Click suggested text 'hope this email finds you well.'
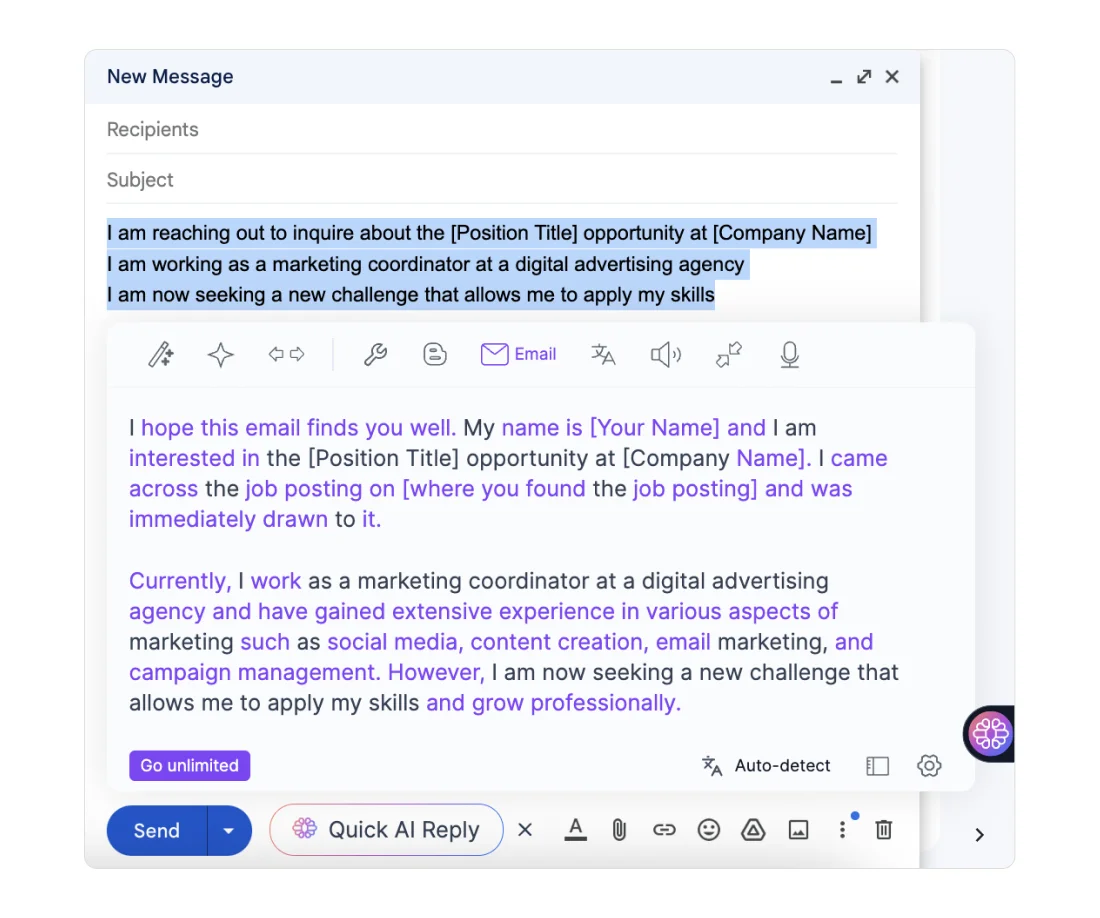This screenshot has height=918, width=1100. [x=299, y=427]
